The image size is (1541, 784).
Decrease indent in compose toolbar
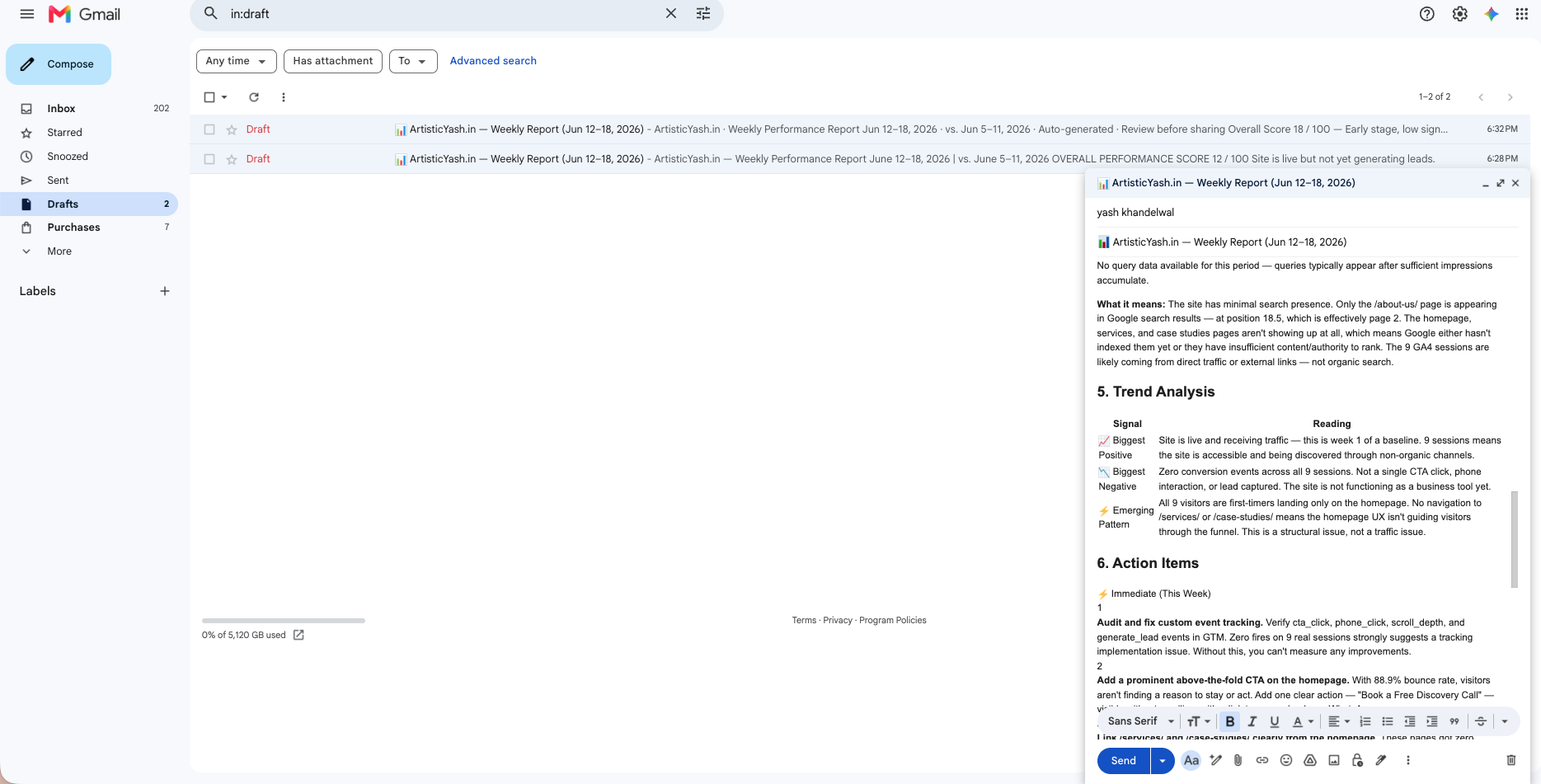coord(1410,721)
